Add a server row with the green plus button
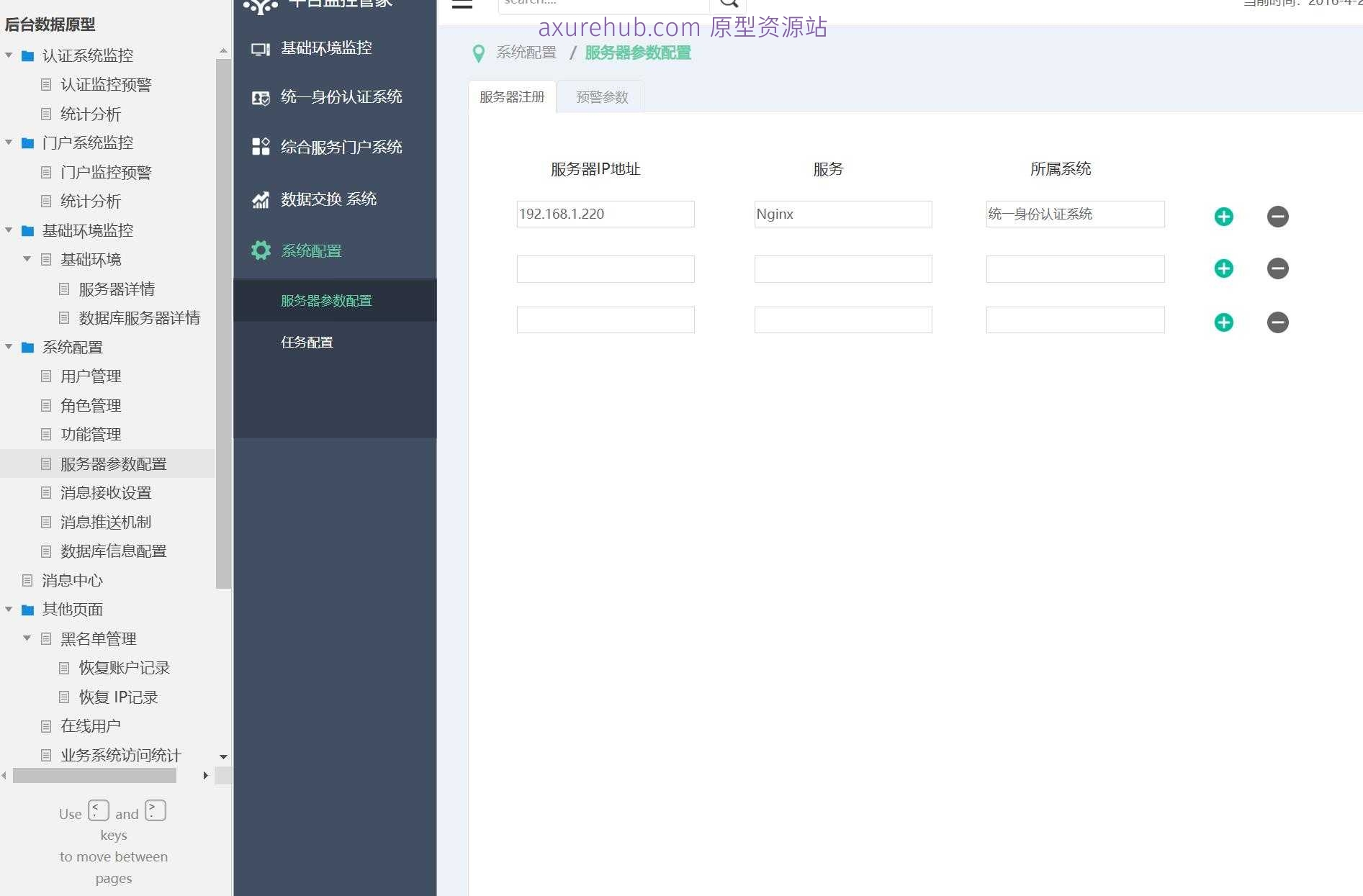Image resolution: width=1363 pixels, height=896 pixels. 1223,216
